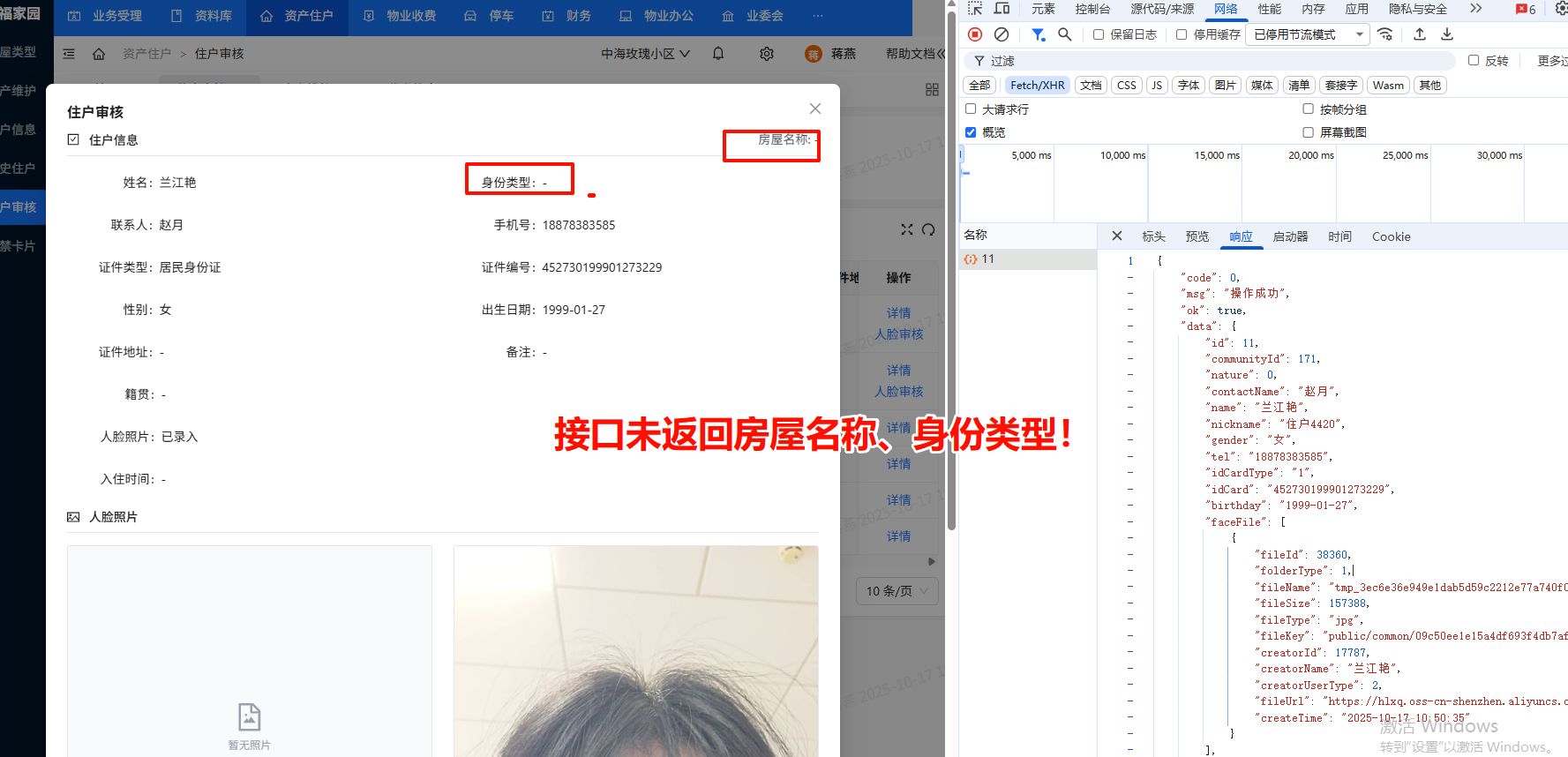Click the refresh icon above the table

click(928, 229)
